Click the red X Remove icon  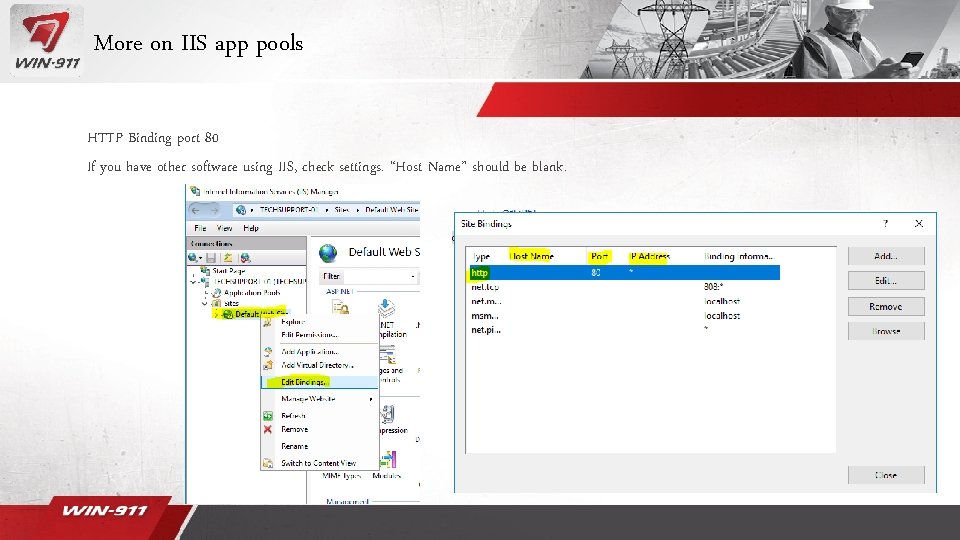tap(268, 429)
